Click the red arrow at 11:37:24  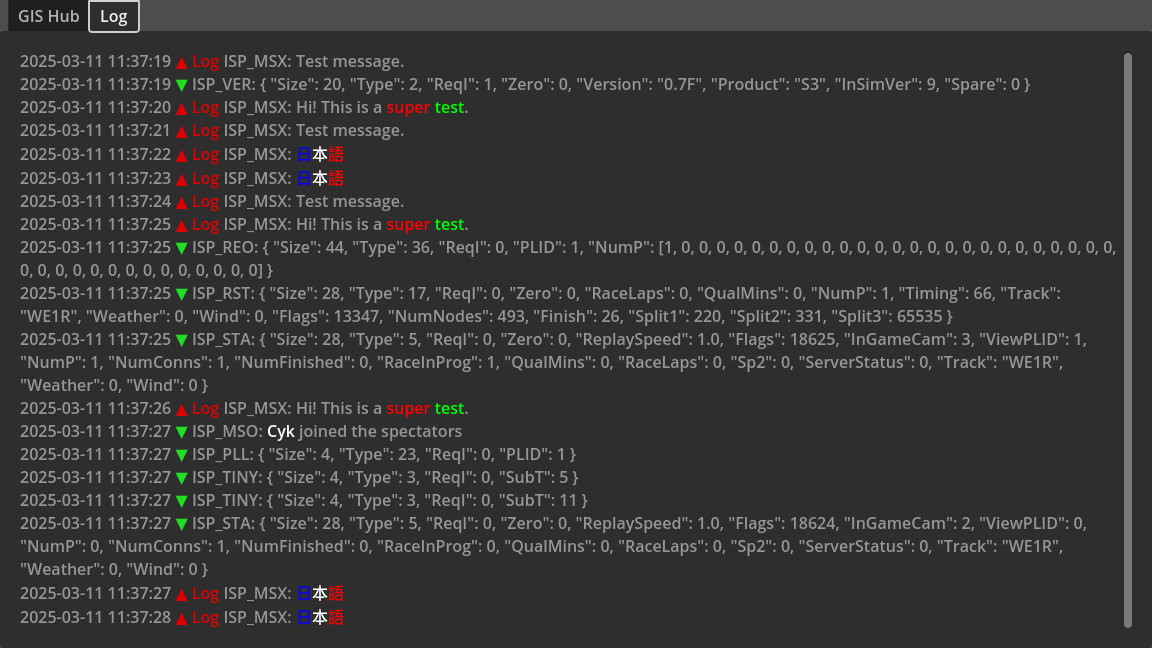click(x=181, y=202)
